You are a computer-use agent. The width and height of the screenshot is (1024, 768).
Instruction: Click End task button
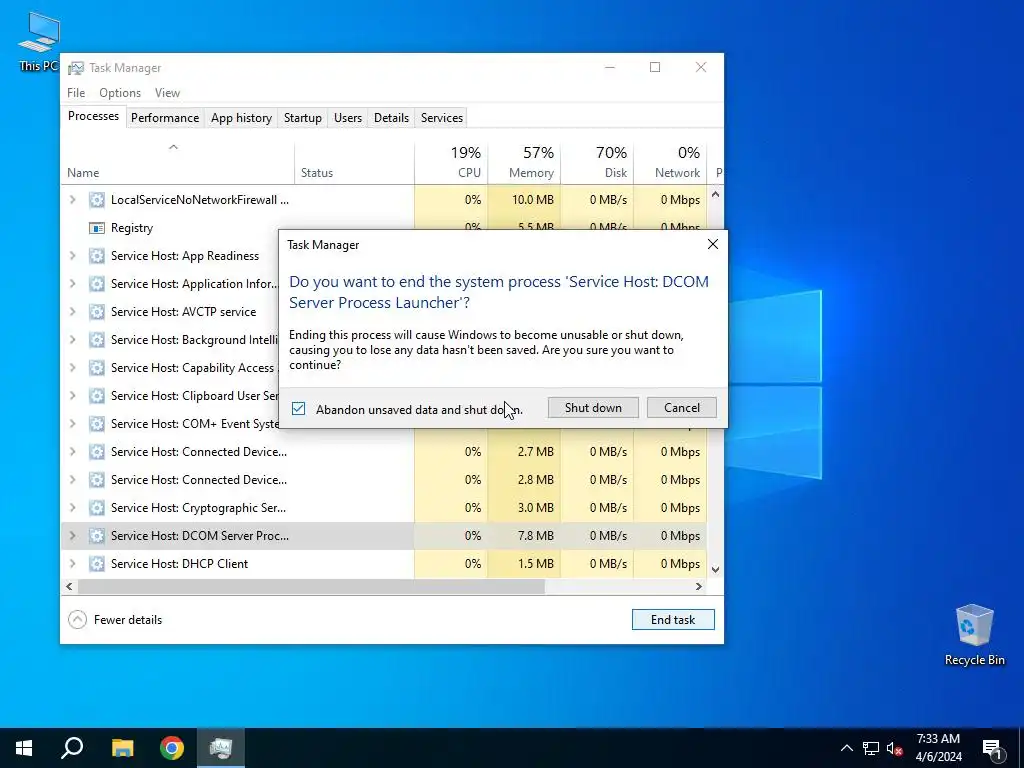(673, 620)
